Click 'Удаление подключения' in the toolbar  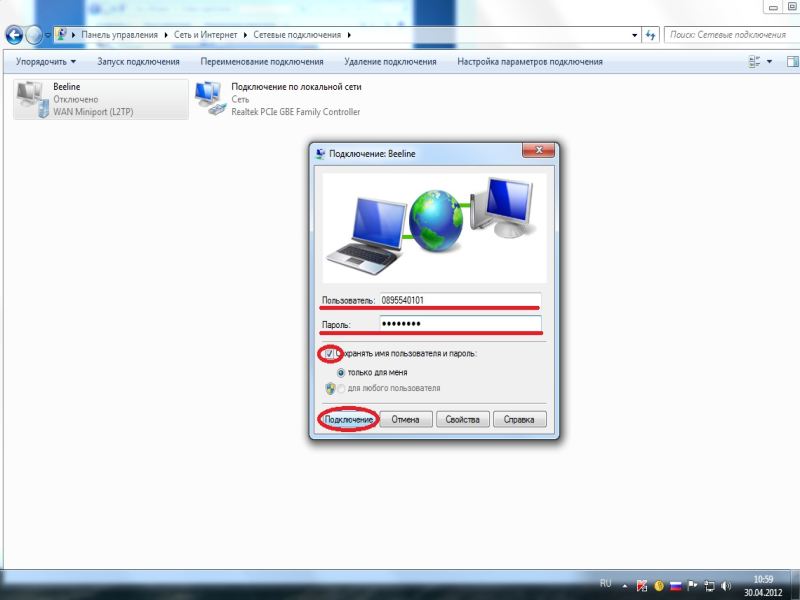390,62
